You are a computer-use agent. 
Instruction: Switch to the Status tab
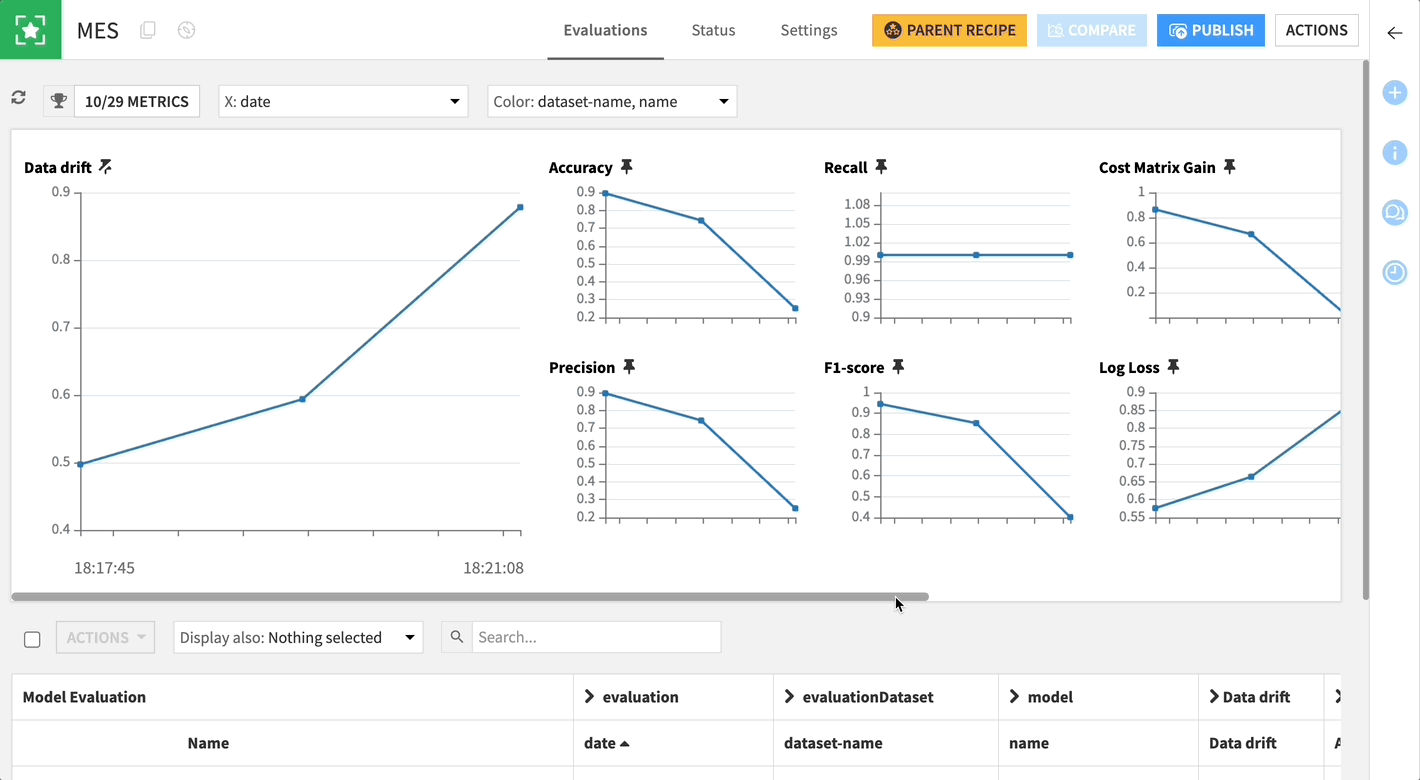(713, 30)
